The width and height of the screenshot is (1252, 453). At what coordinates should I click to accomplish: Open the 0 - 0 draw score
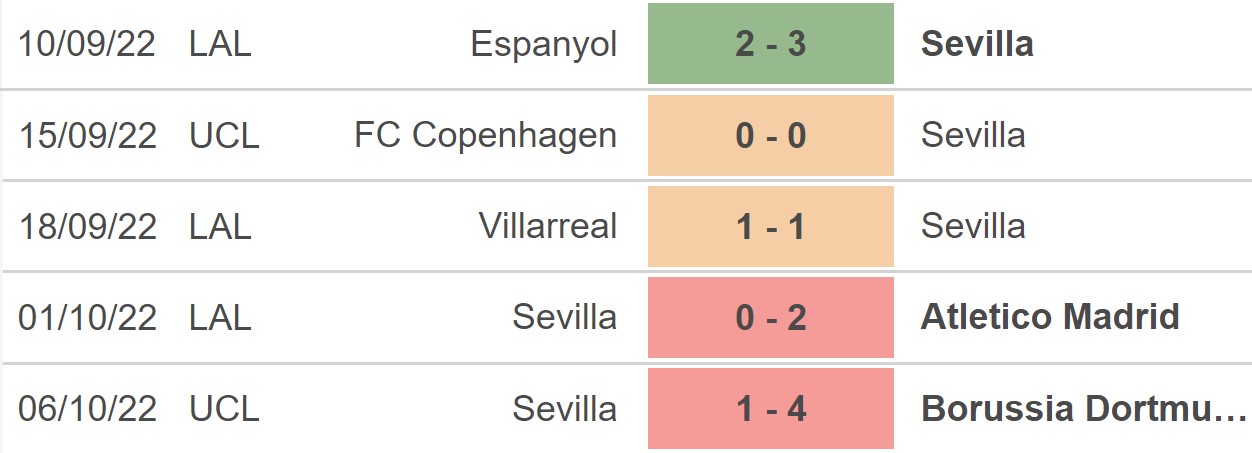click(770, 135)
